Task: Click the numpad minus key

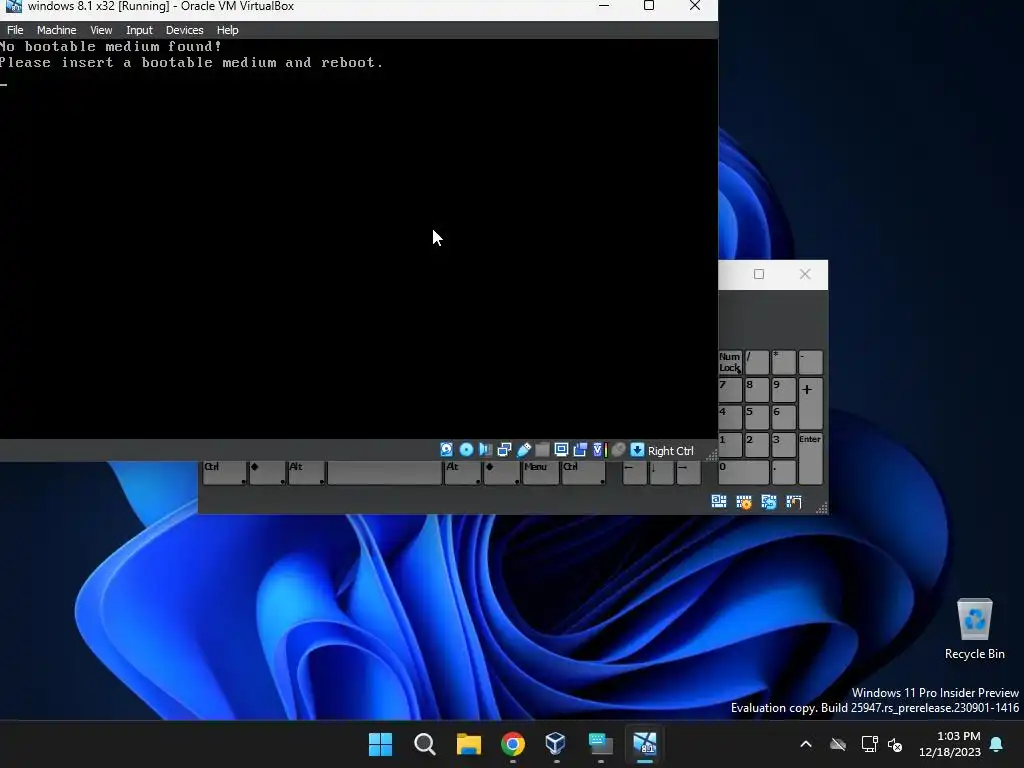Action: click(810, 362)
